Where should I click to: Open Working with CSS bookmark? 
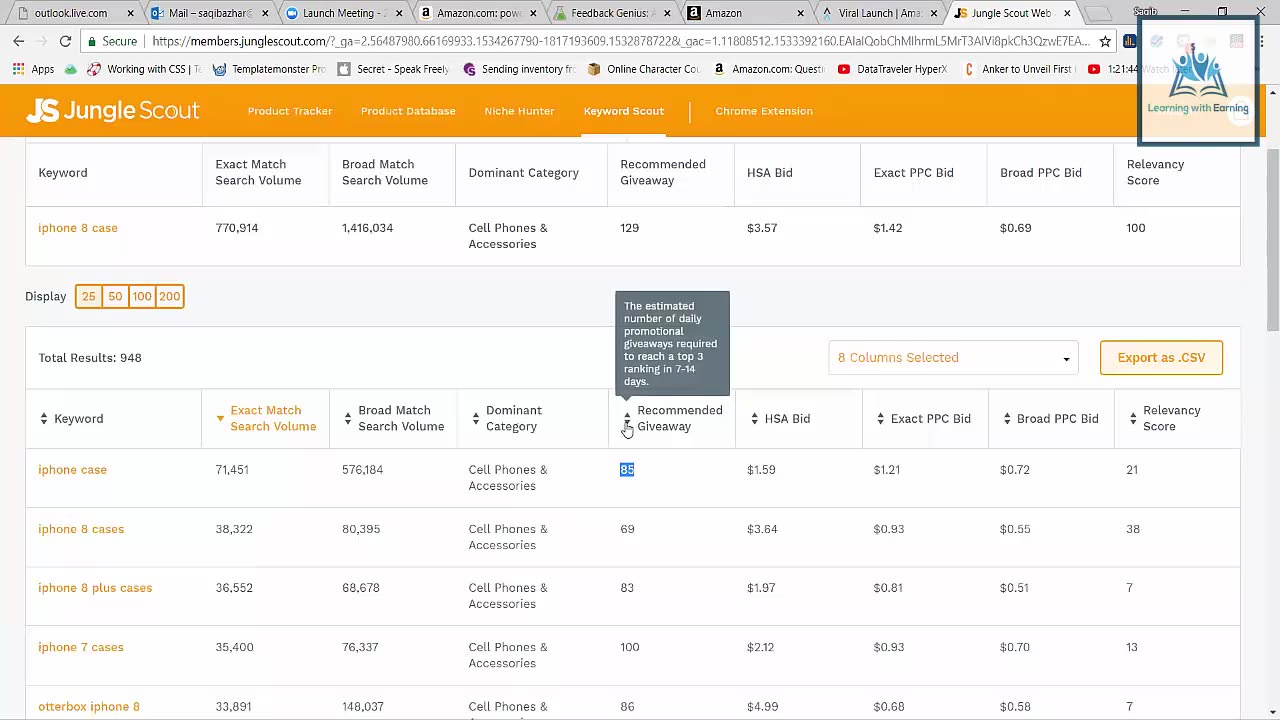tap(144, 69)
